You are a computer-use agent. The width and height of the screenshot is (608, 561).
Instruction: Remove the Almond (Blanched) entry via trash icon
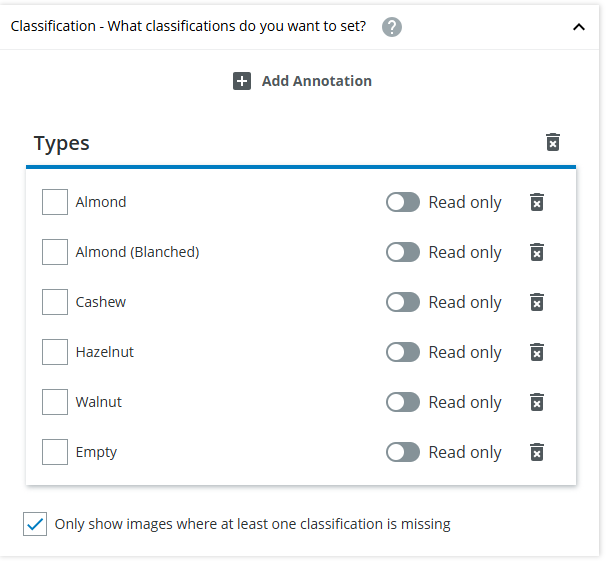point(537,252)
